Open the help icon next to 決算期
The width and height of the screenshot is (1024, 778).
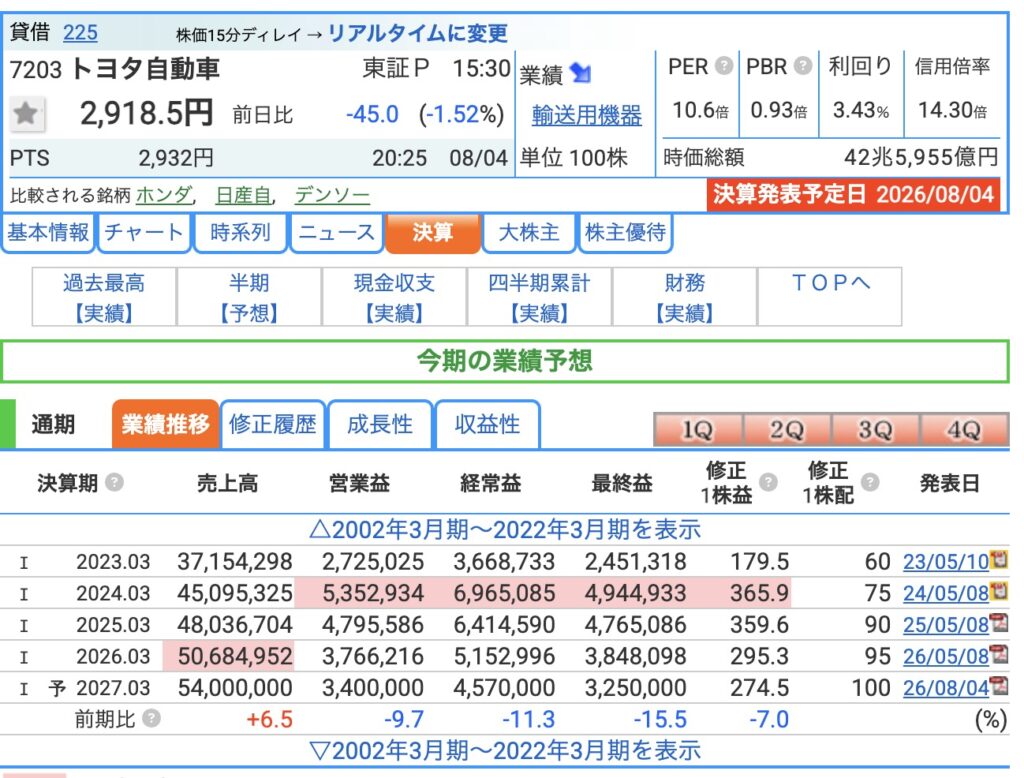114,482
